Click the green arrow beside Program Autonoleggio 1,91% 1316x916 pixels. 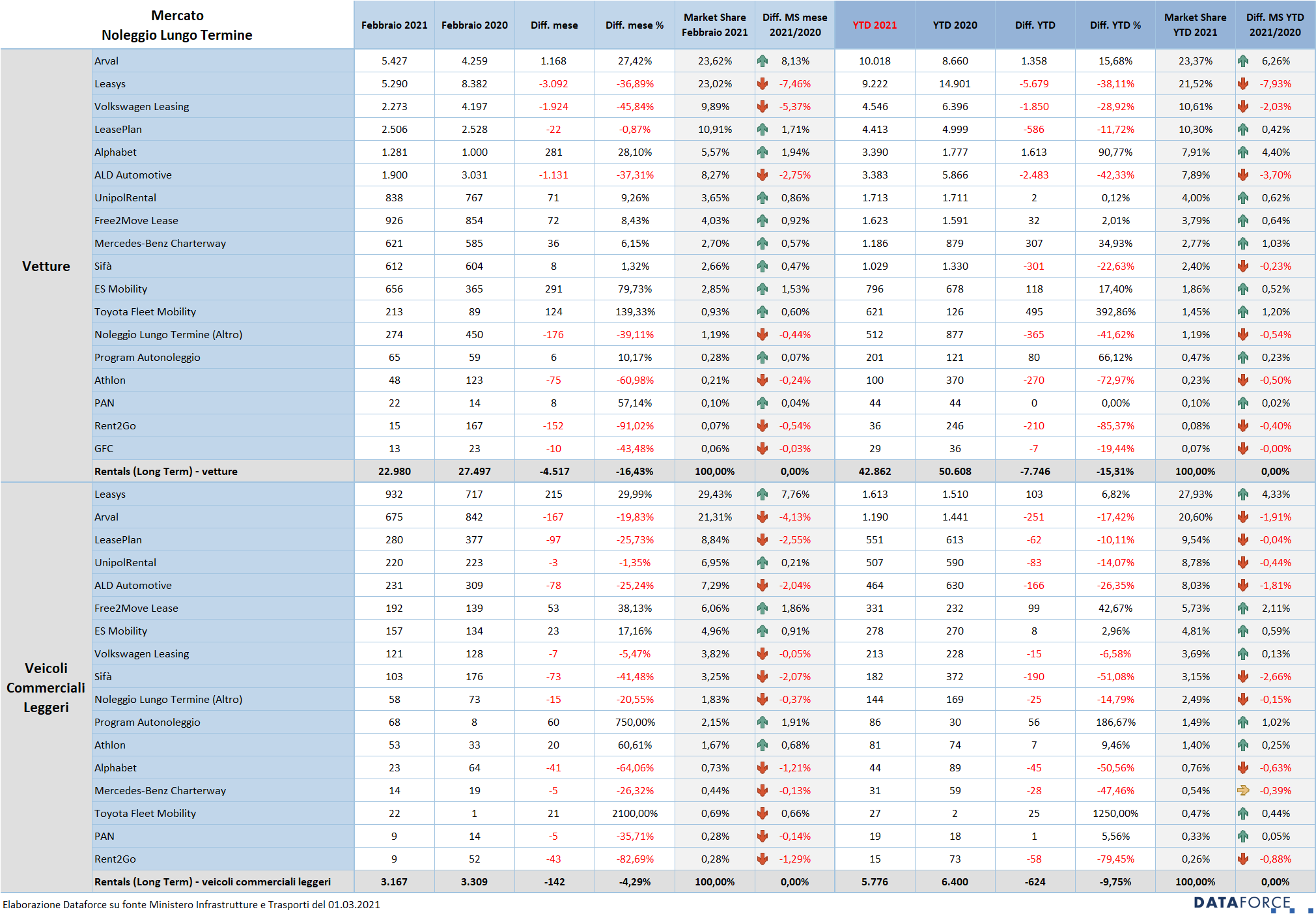763,722
